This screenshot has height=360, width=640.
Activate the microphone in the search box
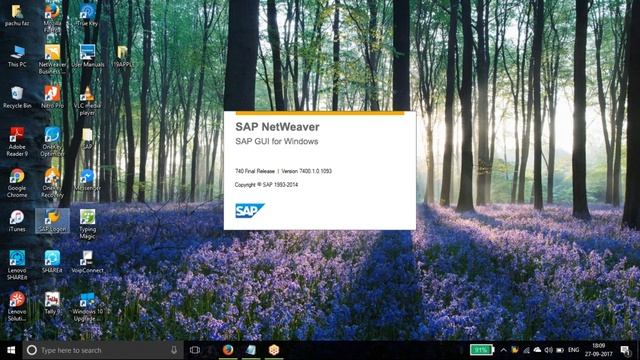click(174, 350)
